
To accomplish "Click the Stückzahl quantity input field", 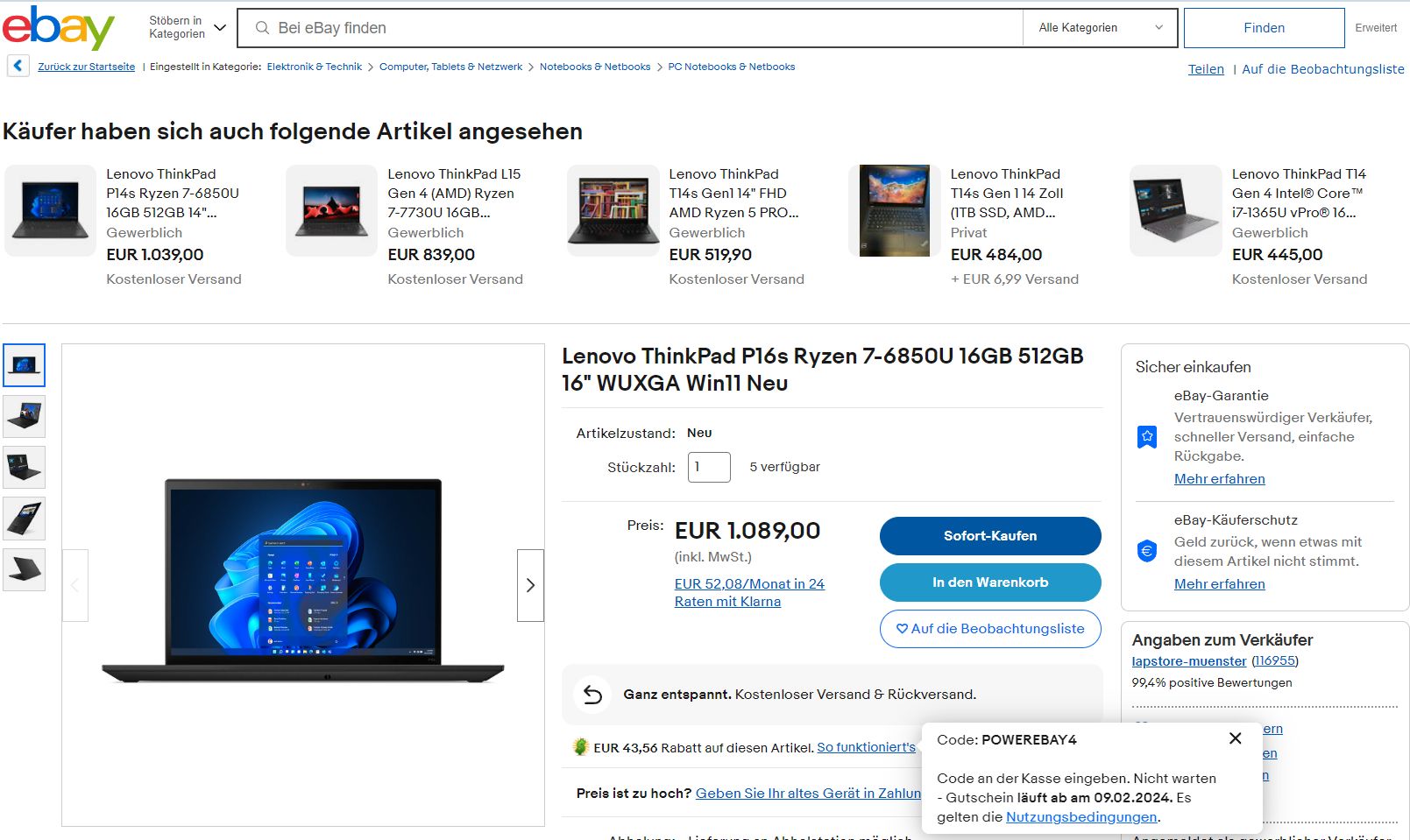I will point(709,467).
